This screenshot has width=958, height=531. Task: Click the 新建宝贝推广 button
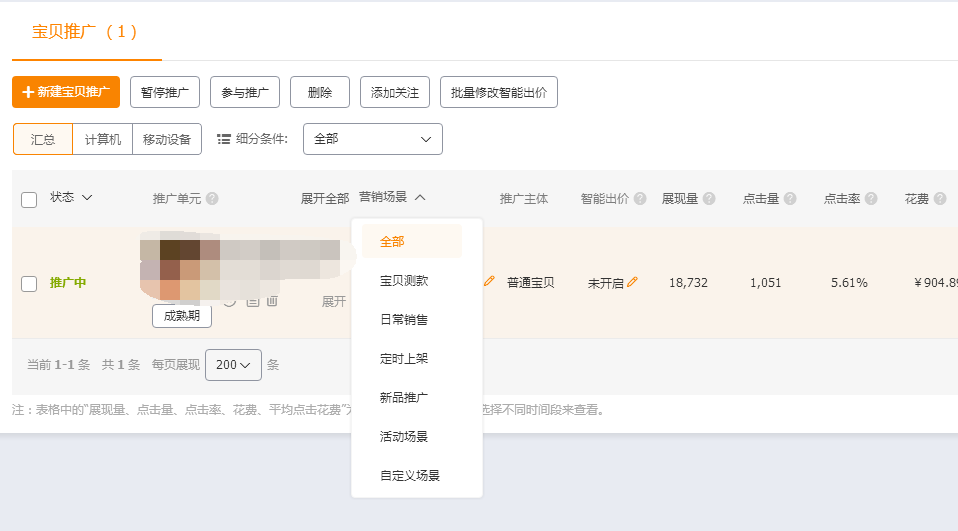click(66, 92)
